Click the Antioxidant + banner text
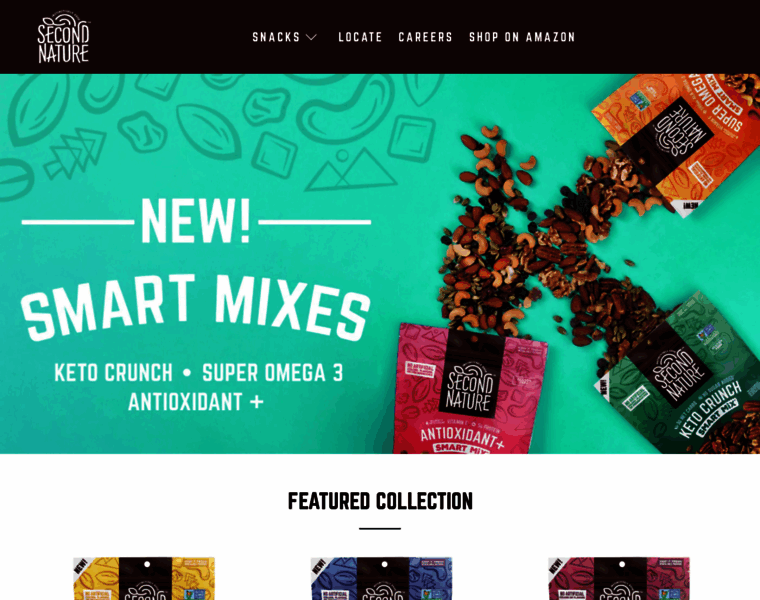Screen dimensions: 760x600 tap(196, 402)
